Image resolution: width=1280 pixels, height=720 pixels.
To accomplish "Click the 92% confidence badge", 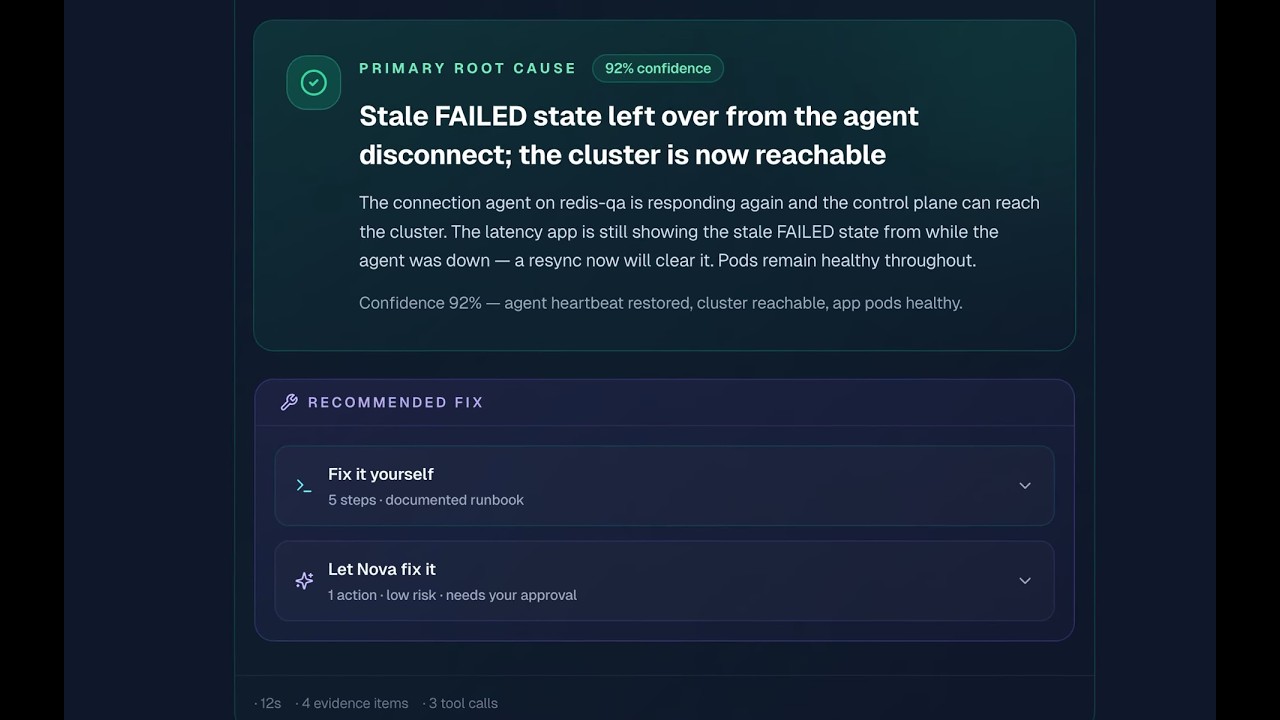I will coord(658,68).
